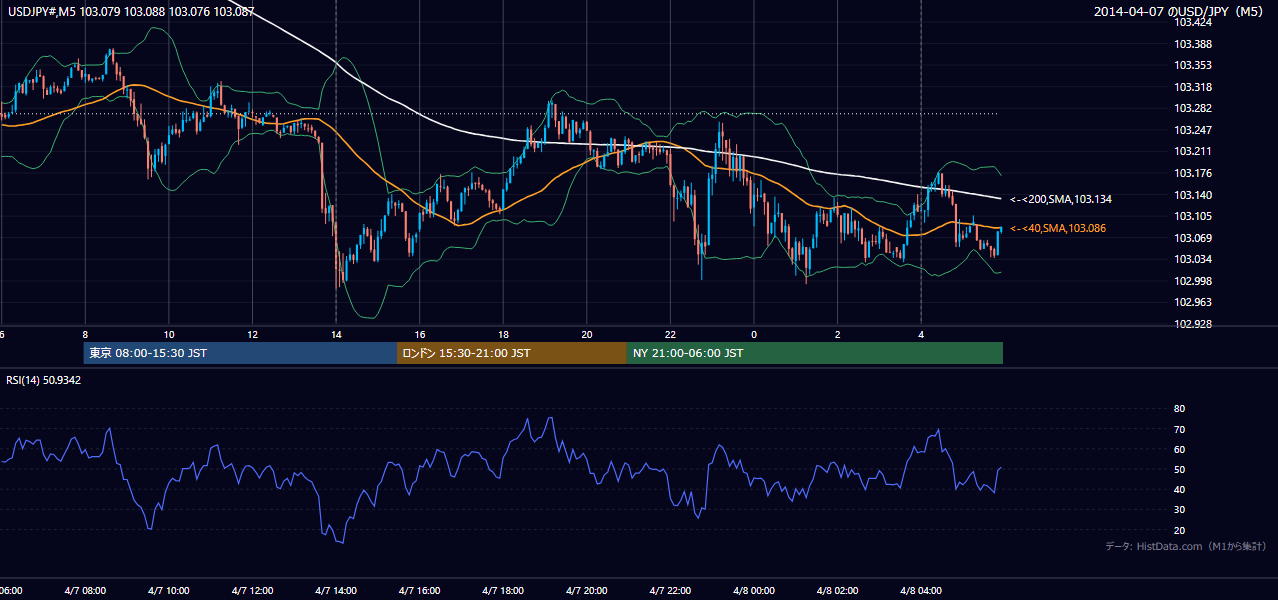Viewport: 1278px width, 600px height.
Task: Click hour label 10 under the price chart
Action: pos(169,334)
